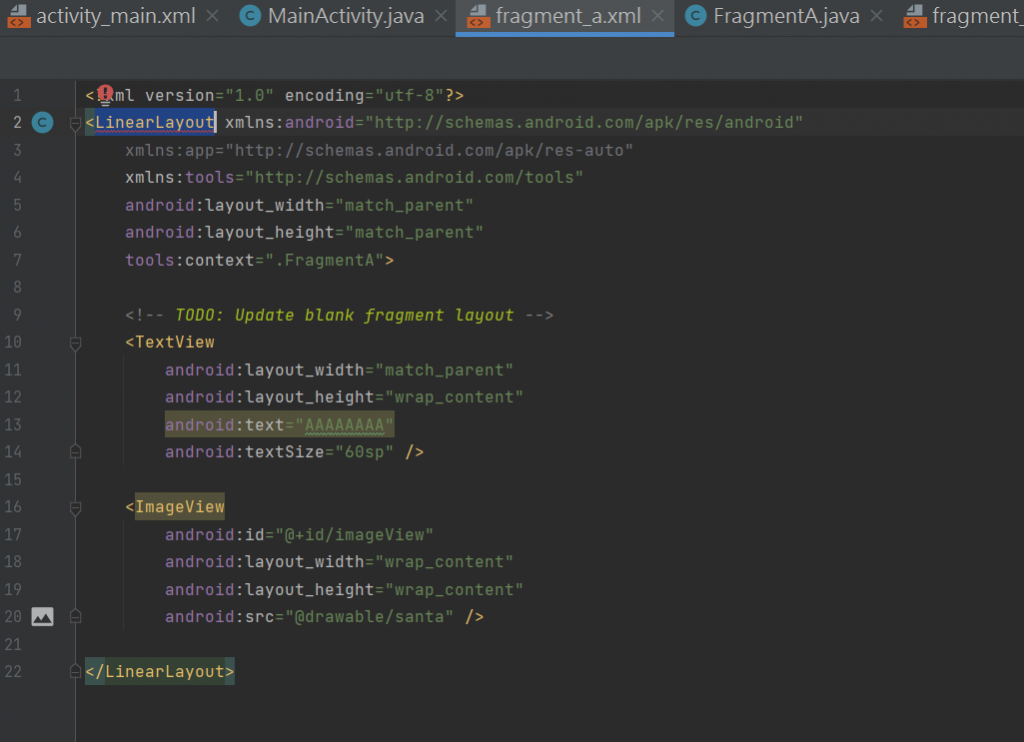Click the class icon on MainActivity.java tab
The image size is (1024, 742).
pos(250,16)
